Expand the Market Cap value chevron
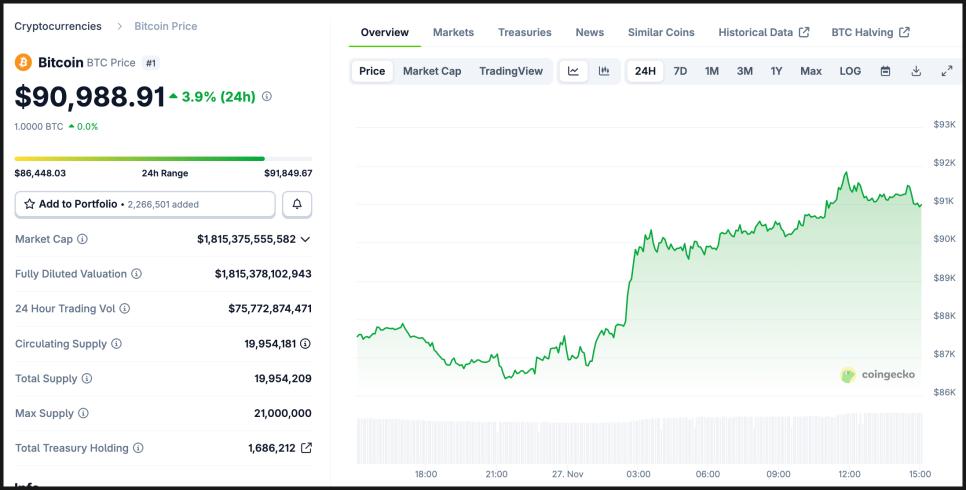The image size is (966, 490). pyautogui.click(x=305, y=239)
